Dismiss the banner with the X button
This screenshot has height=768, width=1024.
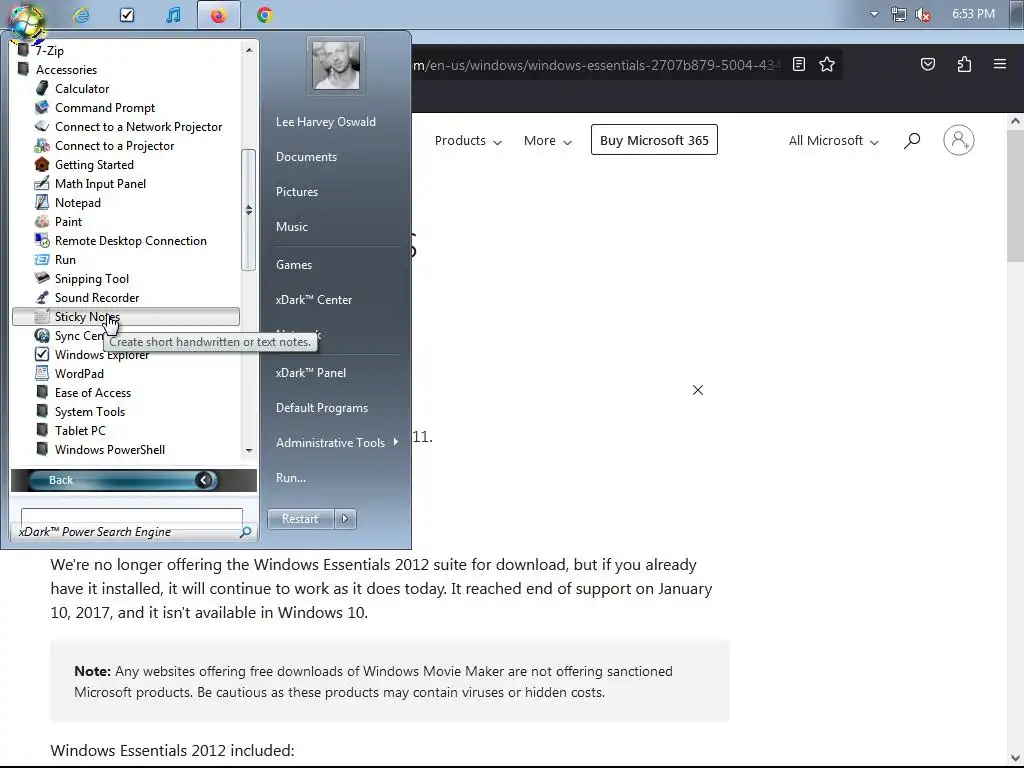[x=697, y=390]
